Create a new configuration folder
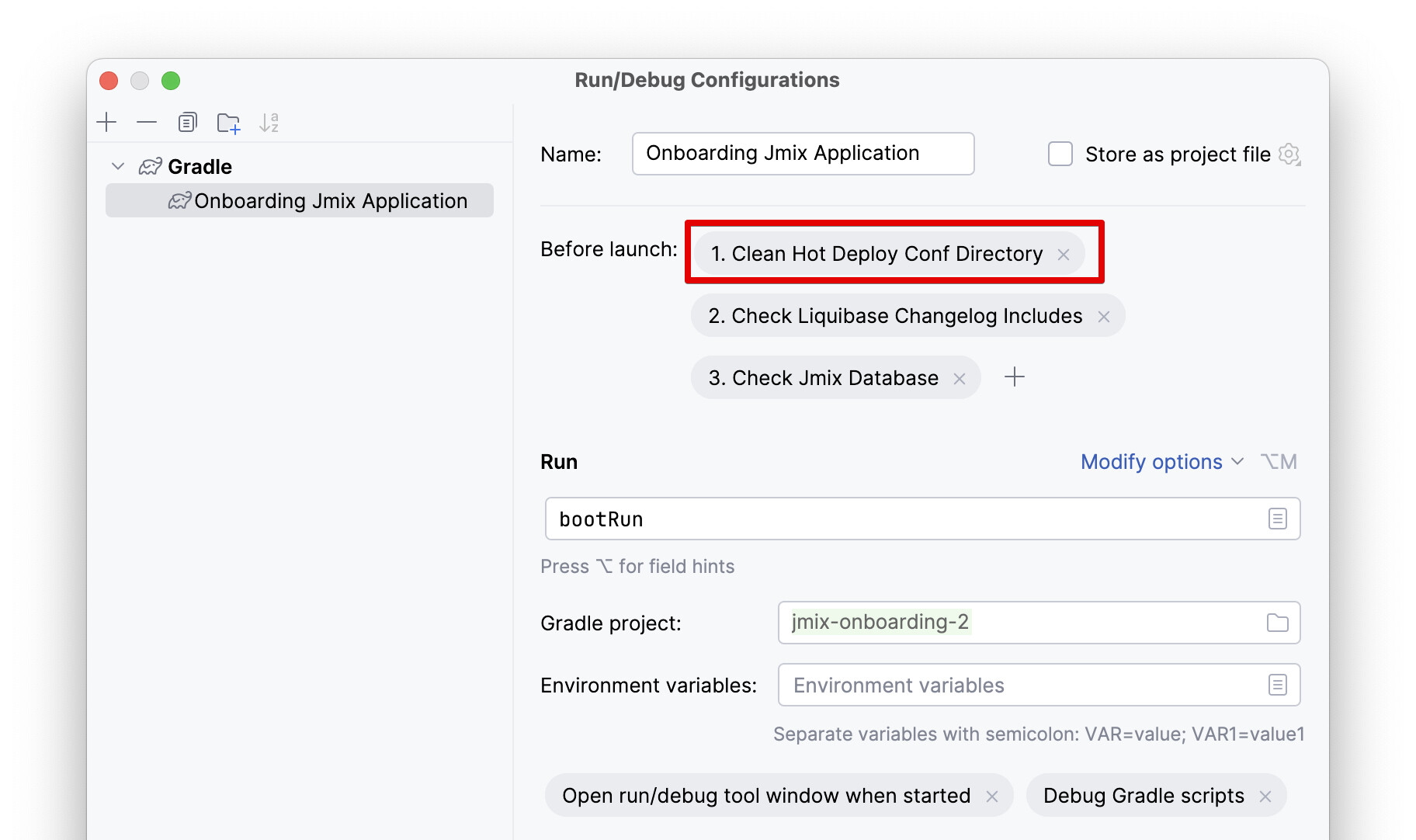The width and height of the screenshot is (1416, 840). pos(228,123)
